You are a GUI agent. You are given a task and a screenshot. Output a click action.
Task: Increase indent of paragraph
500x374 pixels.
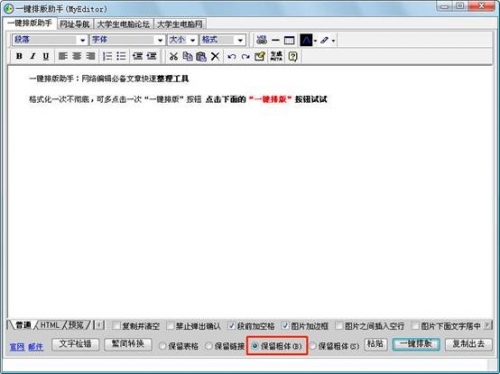pos(151,56)
